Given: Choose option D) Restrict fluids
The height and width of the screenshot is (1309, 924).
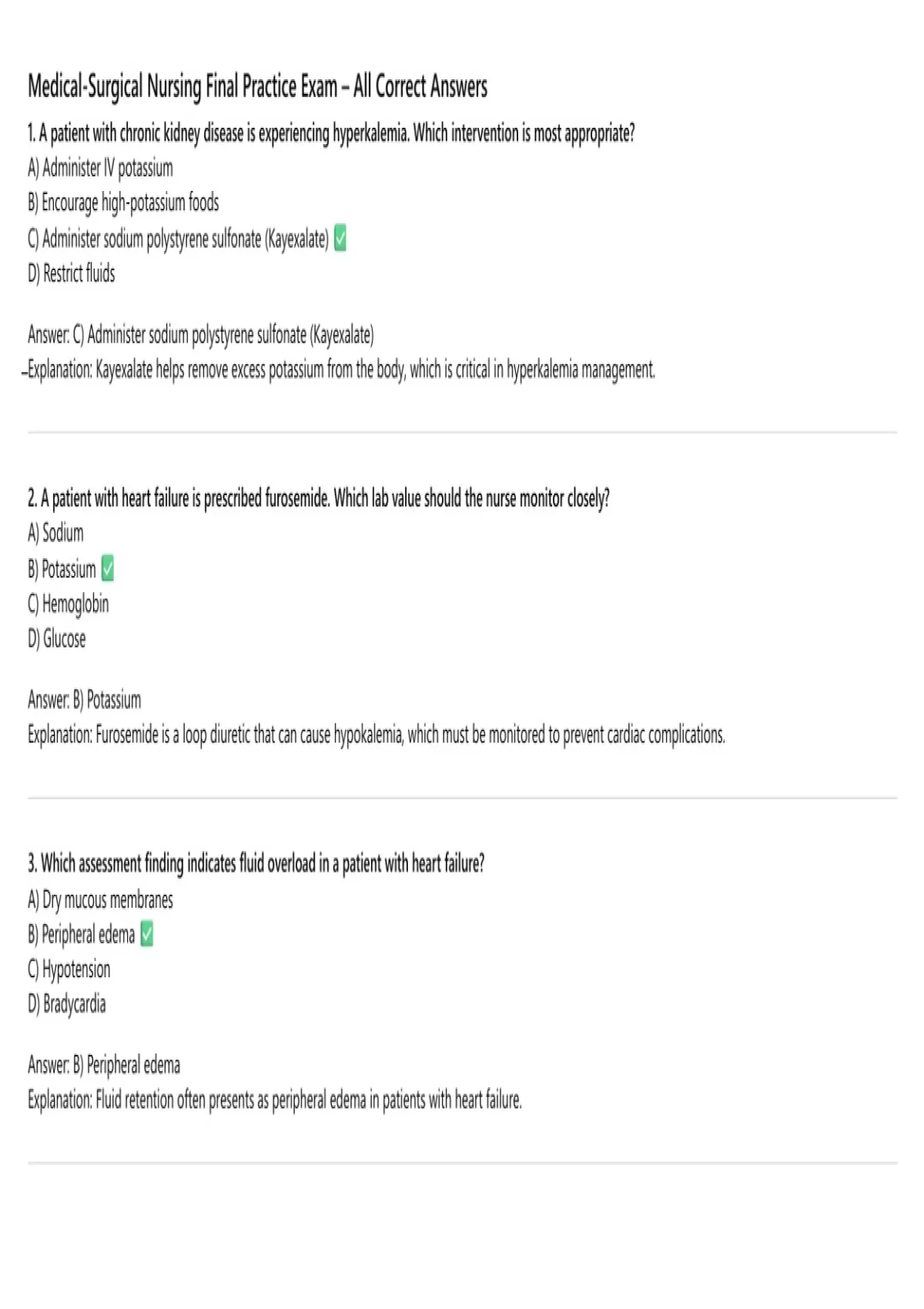Looking at the screenshot, I should pos(72,273).
